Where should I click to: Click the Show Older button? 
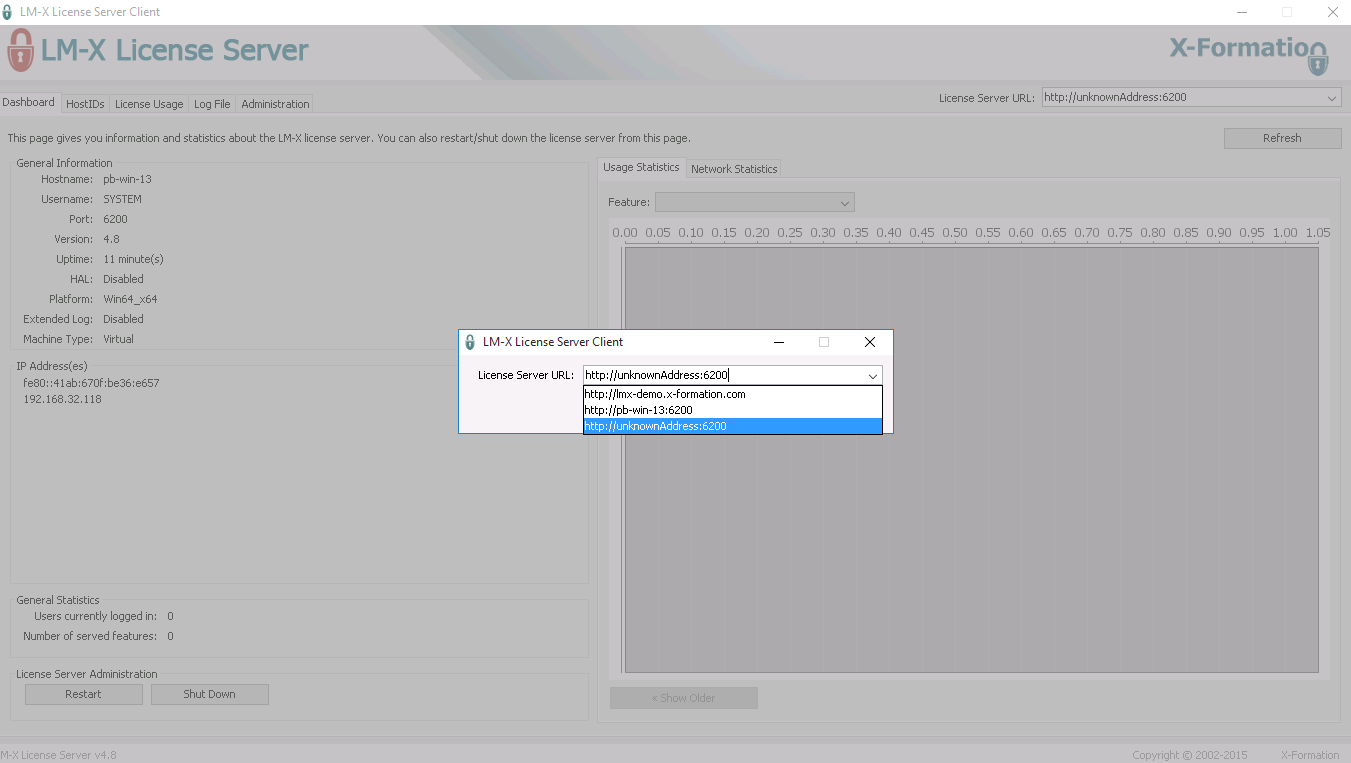pyautogui.click(x=684, y=698)
